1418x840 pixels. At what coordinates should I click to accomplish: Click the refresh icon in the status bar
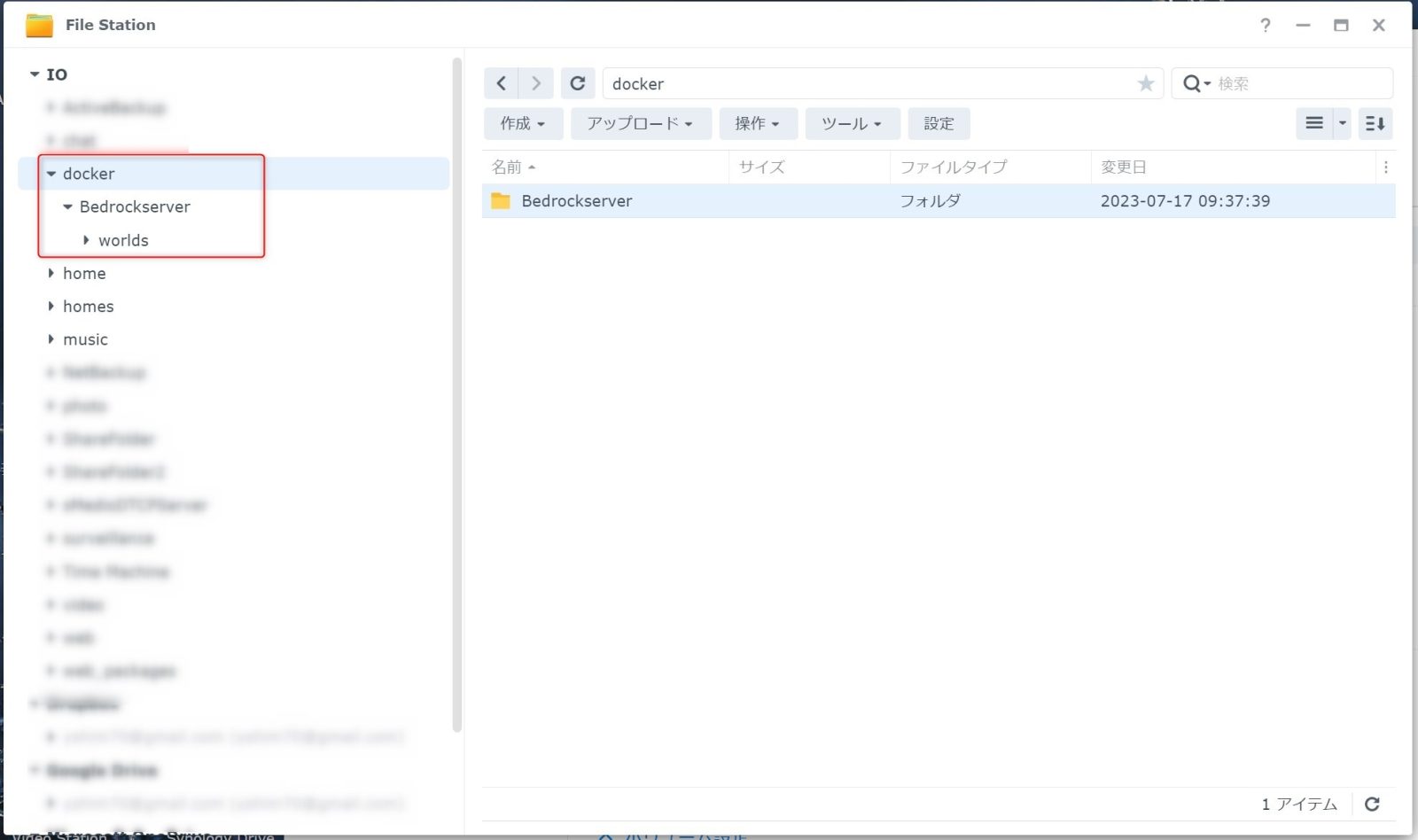1372,804
